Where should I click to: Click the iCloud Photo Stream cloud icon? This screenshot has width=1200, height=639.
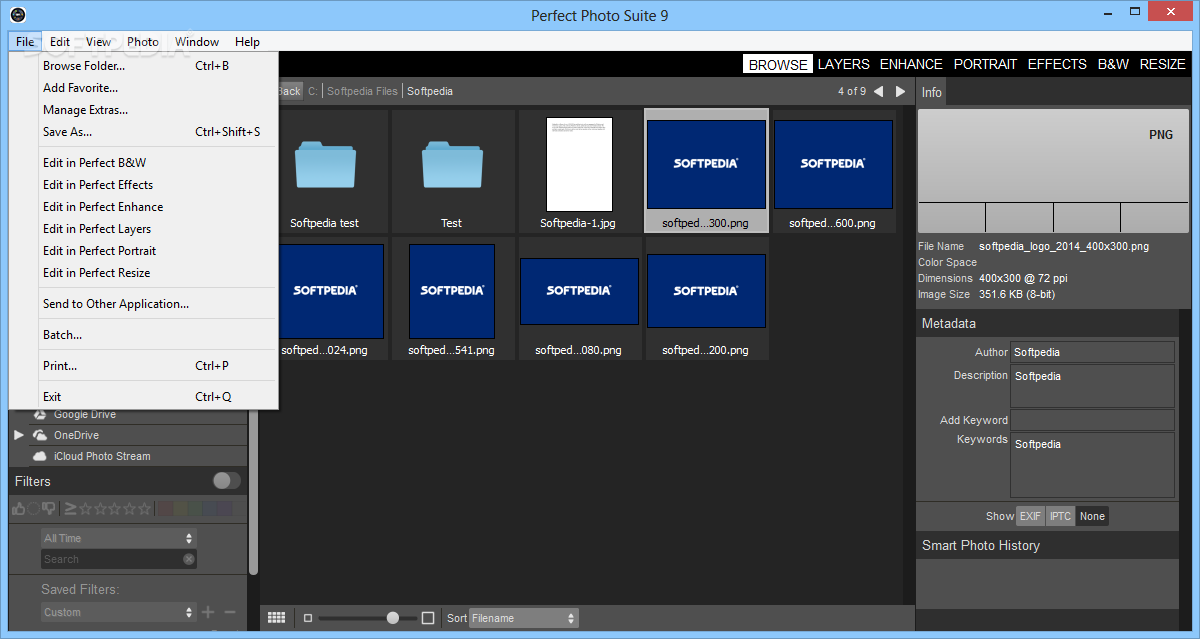(x=40, y=456)
